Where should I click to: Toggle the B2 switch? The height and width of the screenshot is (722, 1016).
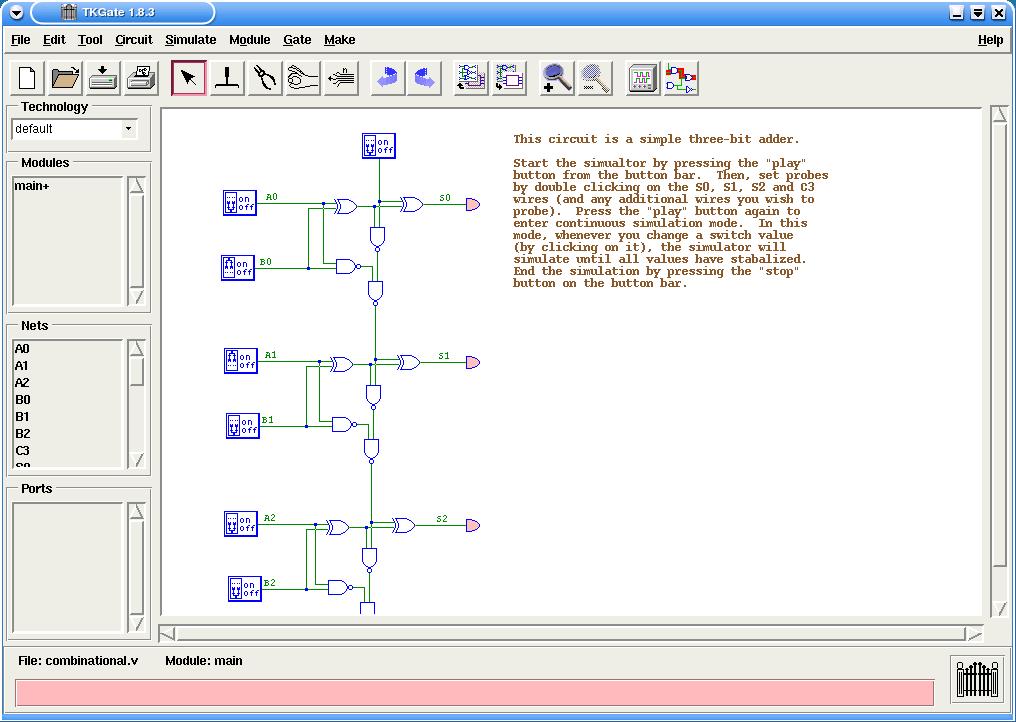(x=245, y=588)
